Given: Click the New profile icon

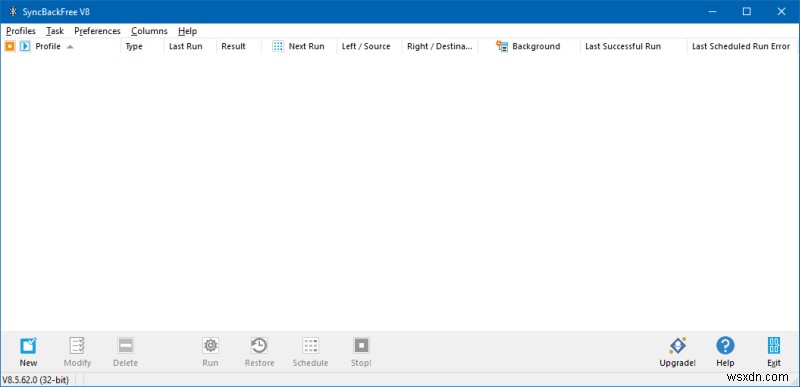Looking at the screenshot, I should (x=28, y=346).
